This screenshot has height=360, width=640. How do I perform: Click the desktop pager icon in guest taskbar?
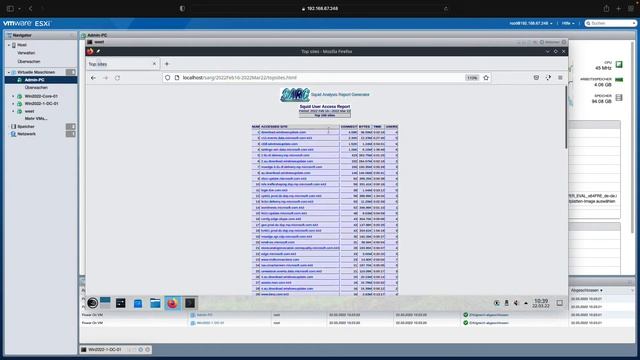[x=105, y=302]
